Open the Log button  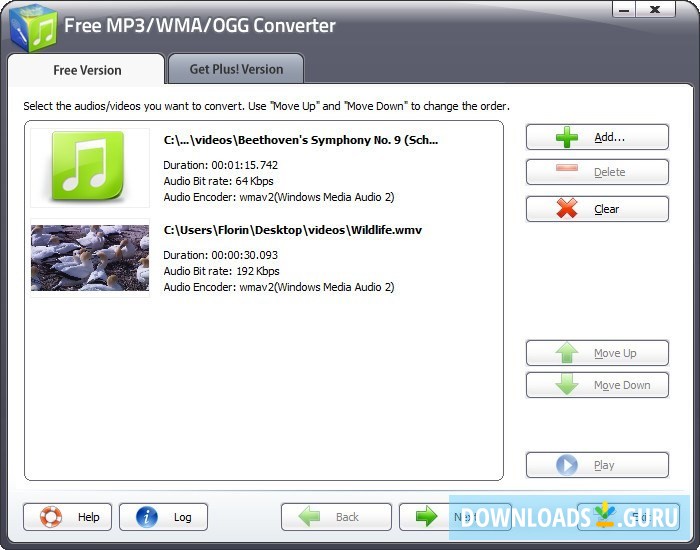pyautogui.click(x=163, y=517)
